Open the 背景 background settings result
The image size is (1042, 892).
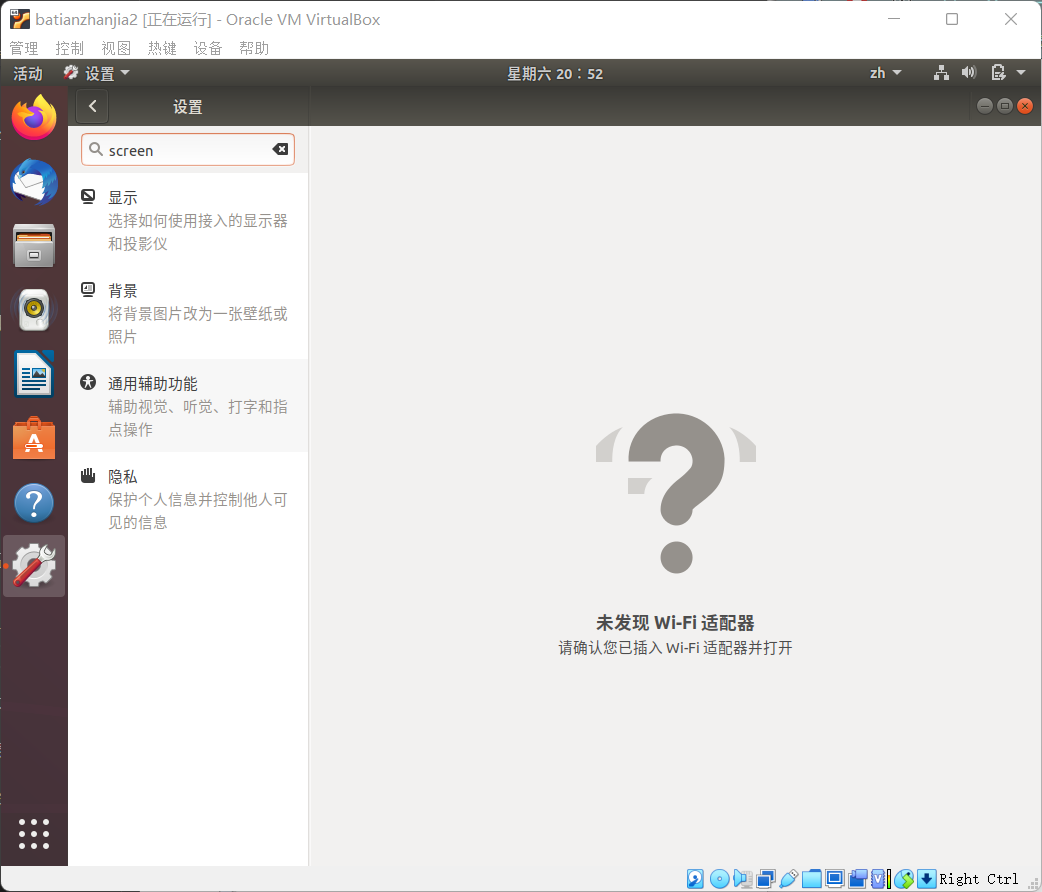188,313
